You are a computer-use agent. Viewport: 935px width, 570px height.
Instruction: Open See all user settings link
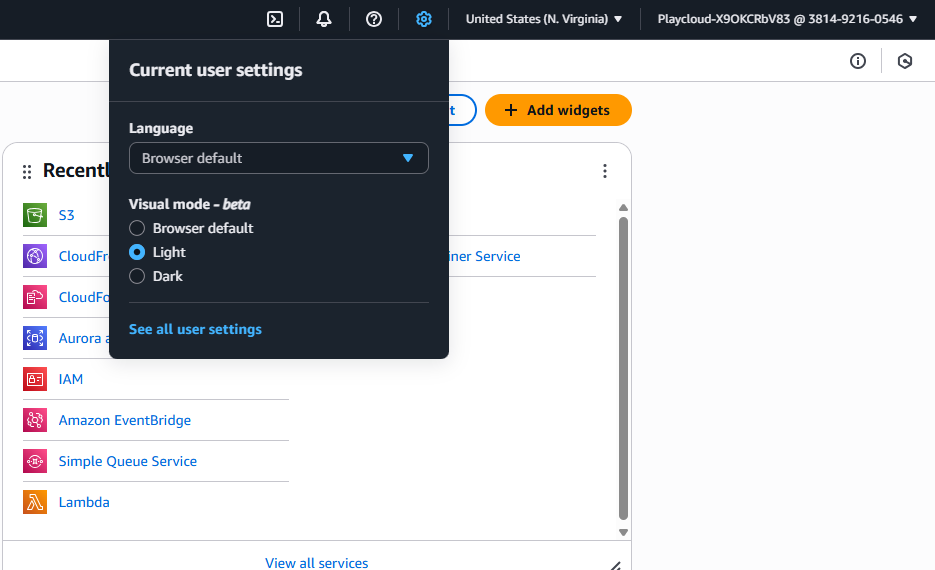click(195, 329)
